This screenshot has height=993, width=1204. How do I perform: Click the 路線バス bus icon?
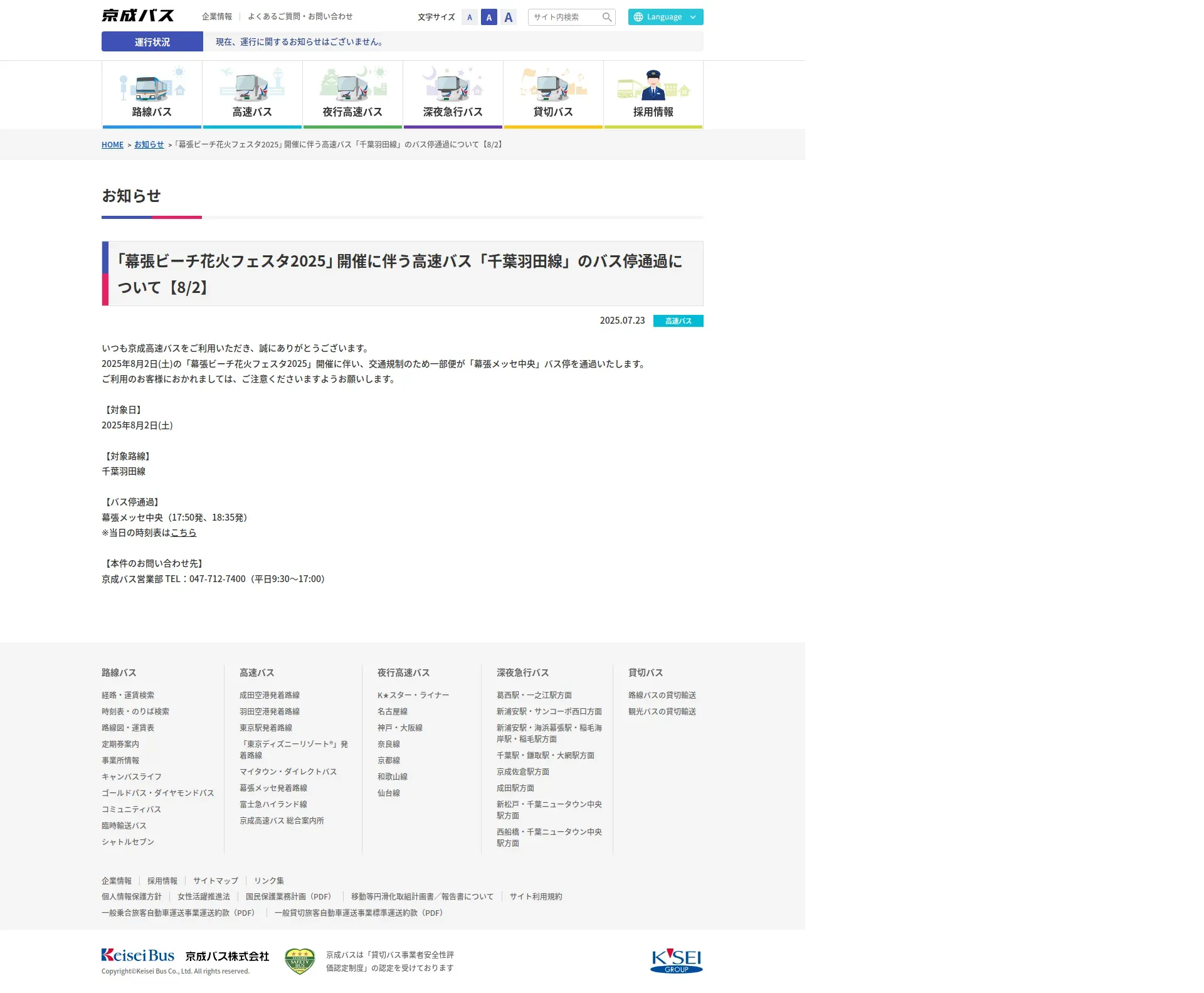point(152,86)
